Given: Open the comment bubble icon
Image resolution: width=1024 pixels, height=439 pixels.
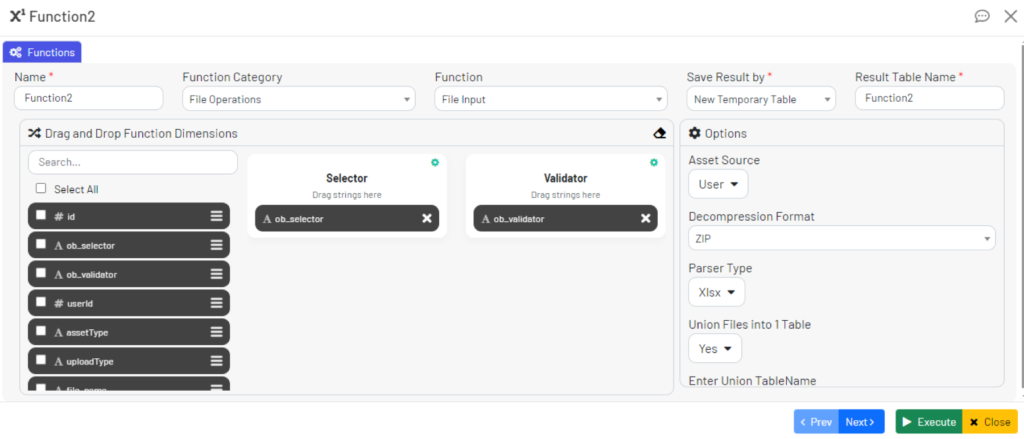Looking at the screenshot, I should [982, 16].
